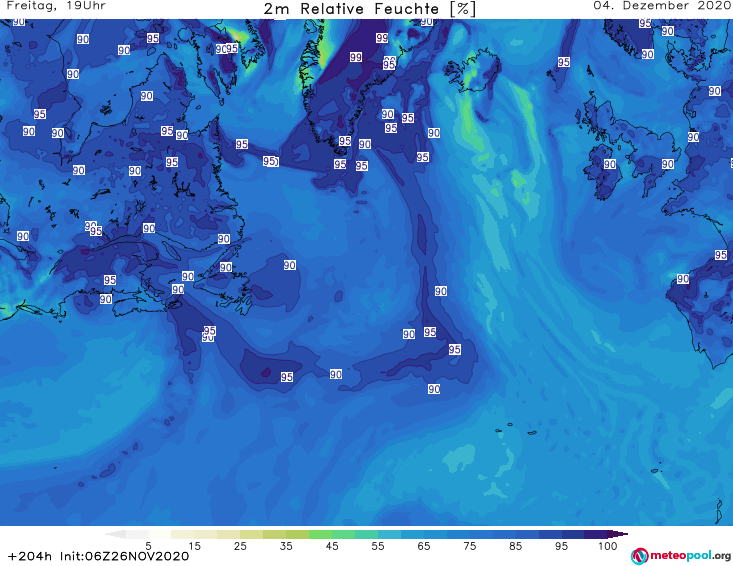Click legend value 45 on color bar
This screenshot has height=566, width=733.
coord(332,546)
